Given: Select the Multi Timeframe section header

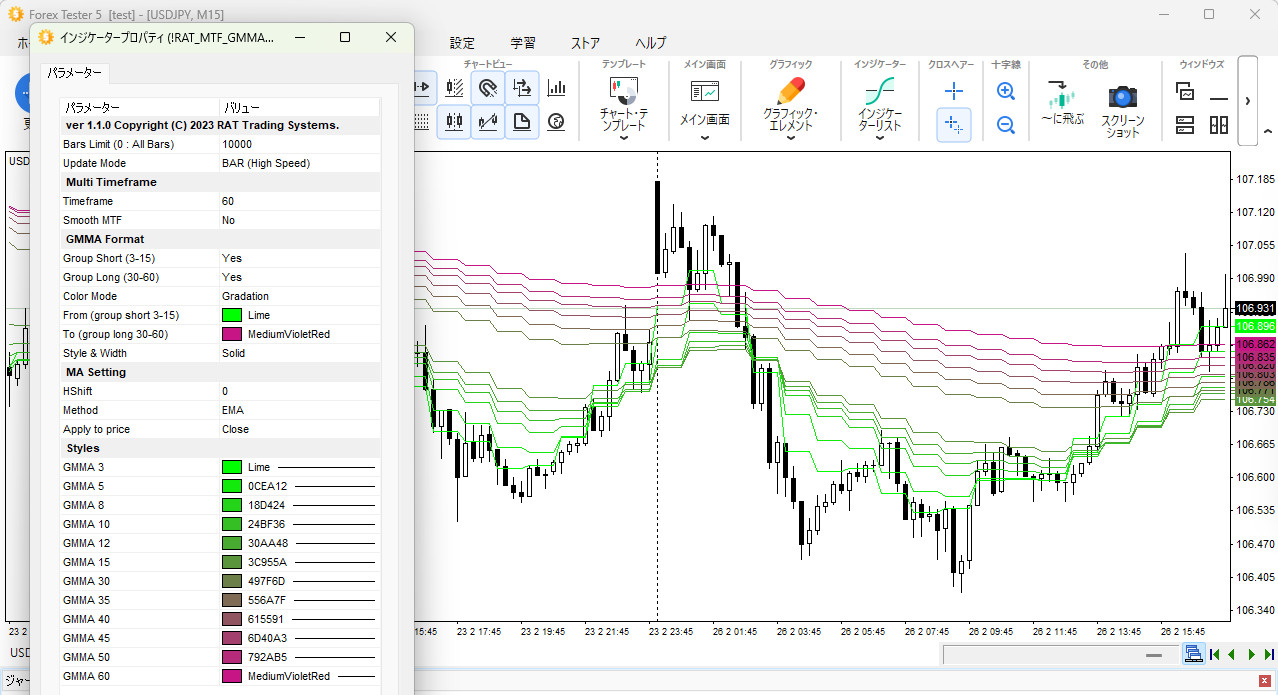Looking at the screenshot, I should pyautogui.click(x=219, y=182).
